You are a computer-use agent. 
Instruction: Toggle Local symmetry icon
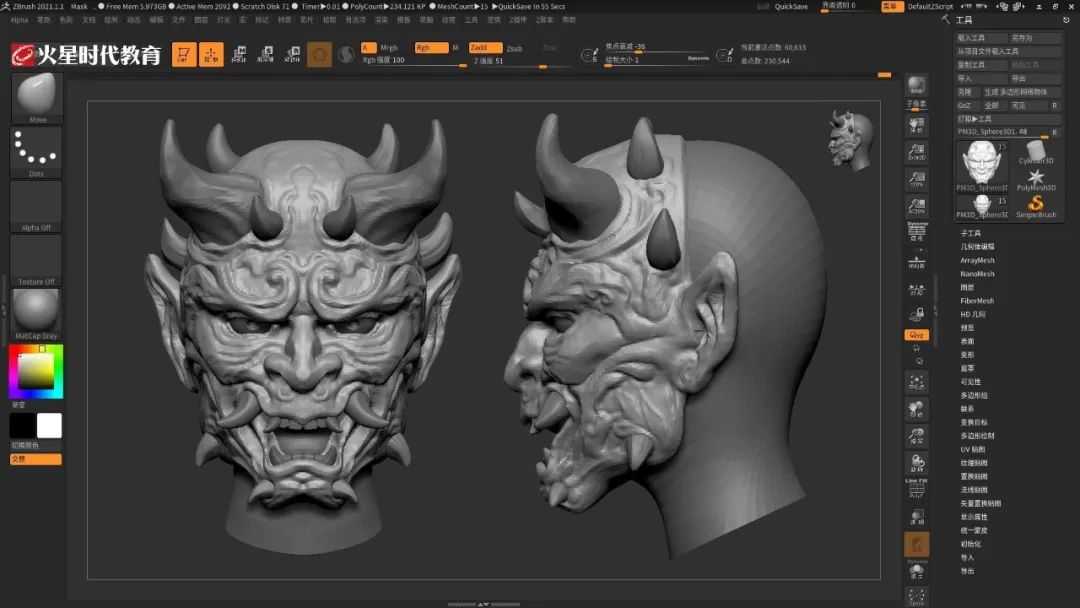coord(916,290)
